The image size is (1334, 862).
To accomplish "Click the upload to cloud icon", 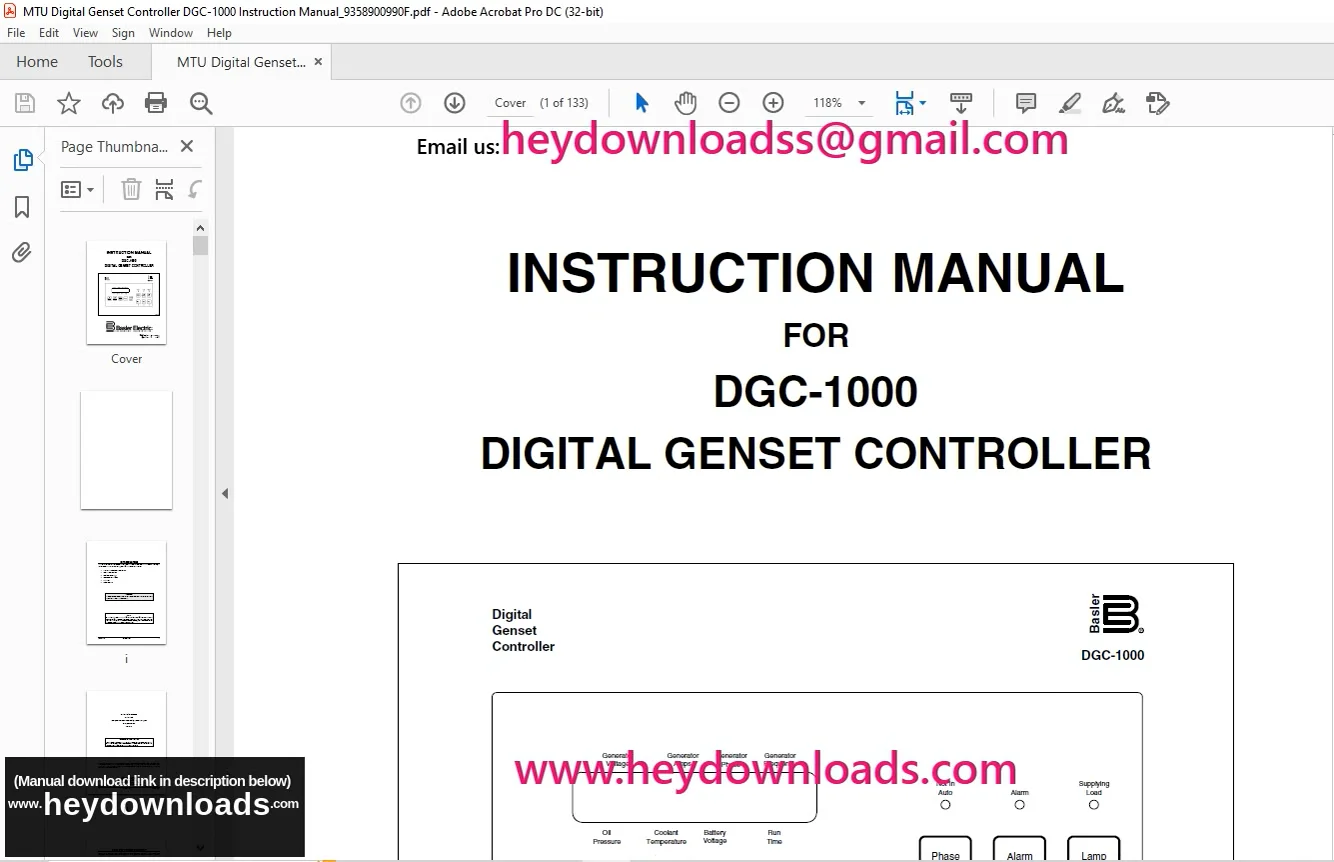I will tap(113, 103).
